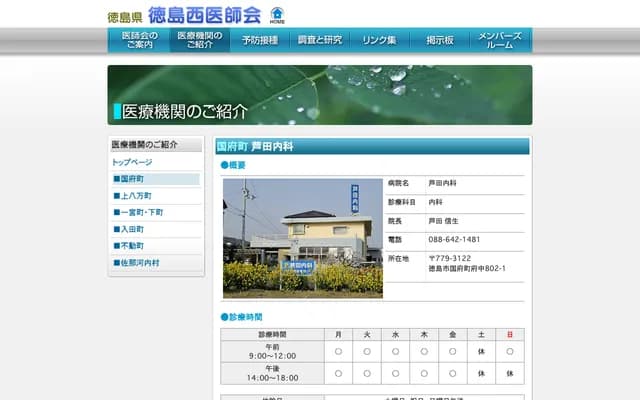Click the 医療機関のご紹介 sidebar header
This screenshot has height=400, width=640.
(x=156, y=144)
